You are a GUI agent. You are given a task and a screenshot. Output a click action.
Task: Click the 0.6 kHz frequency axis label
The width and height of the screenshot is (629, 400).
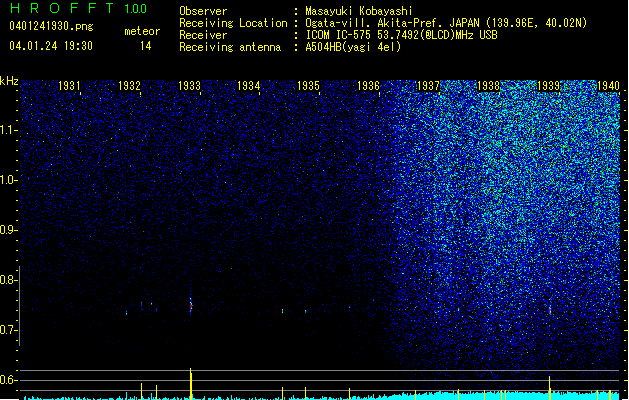pos(8,380)
